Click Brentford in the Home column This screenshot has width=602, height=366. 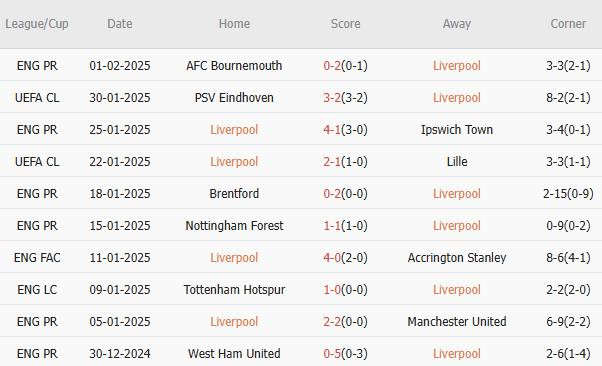point(234,194)
